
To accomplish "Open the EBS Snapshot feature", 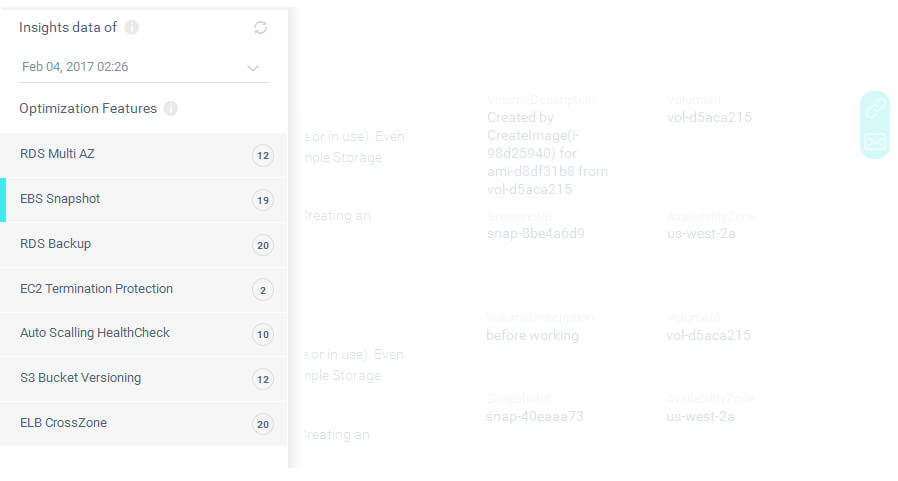I will pyautogui.click(x=60, y=199).
